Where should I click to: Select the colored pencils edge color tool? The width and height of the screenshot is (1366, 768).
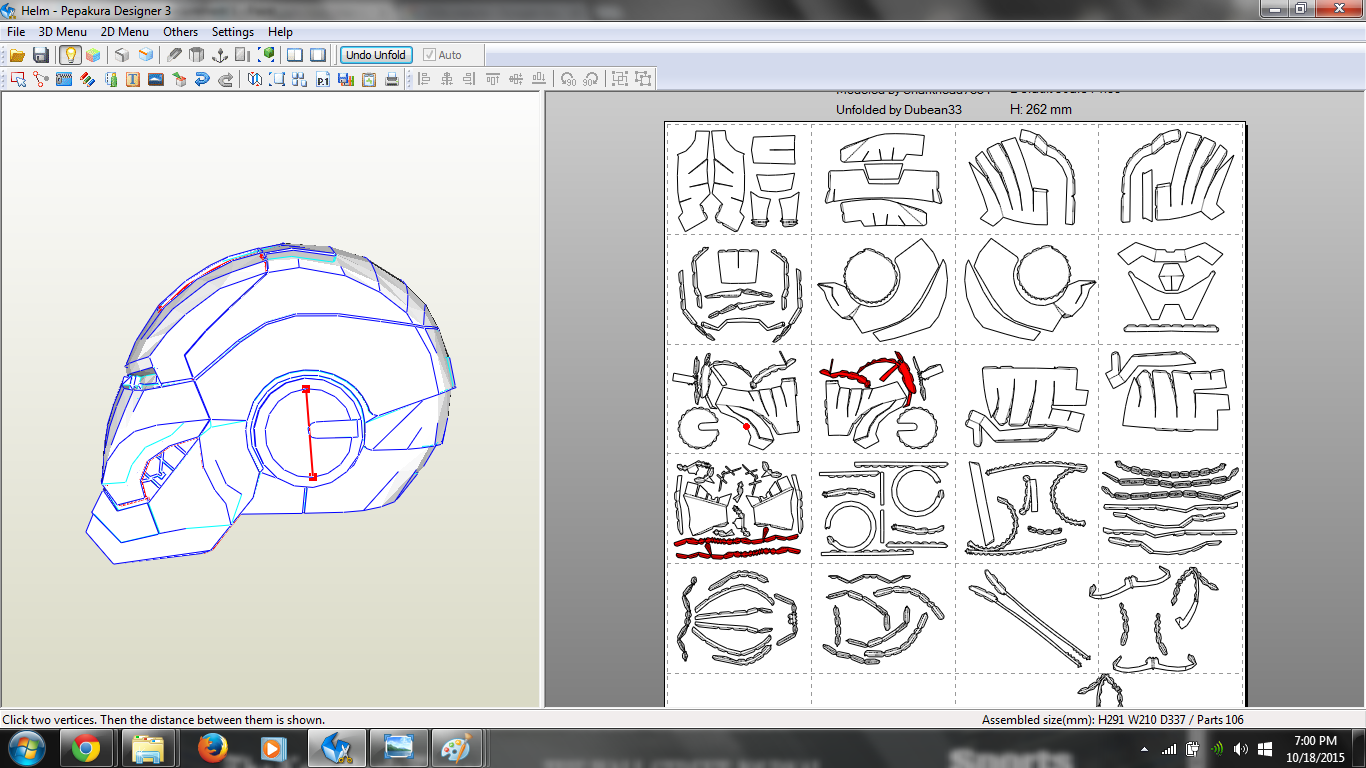(x=87, y=79)
